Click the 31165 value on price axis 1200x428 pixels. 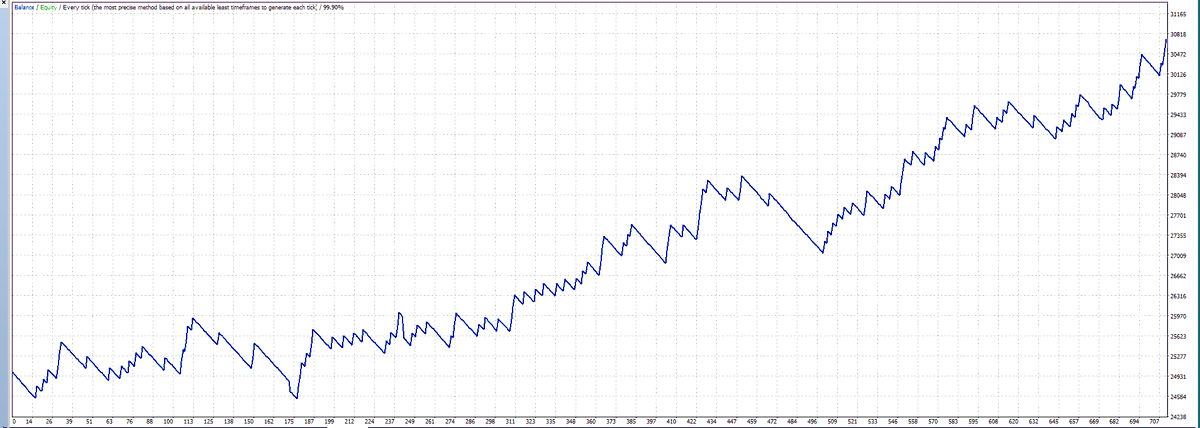pos(1176,14)
